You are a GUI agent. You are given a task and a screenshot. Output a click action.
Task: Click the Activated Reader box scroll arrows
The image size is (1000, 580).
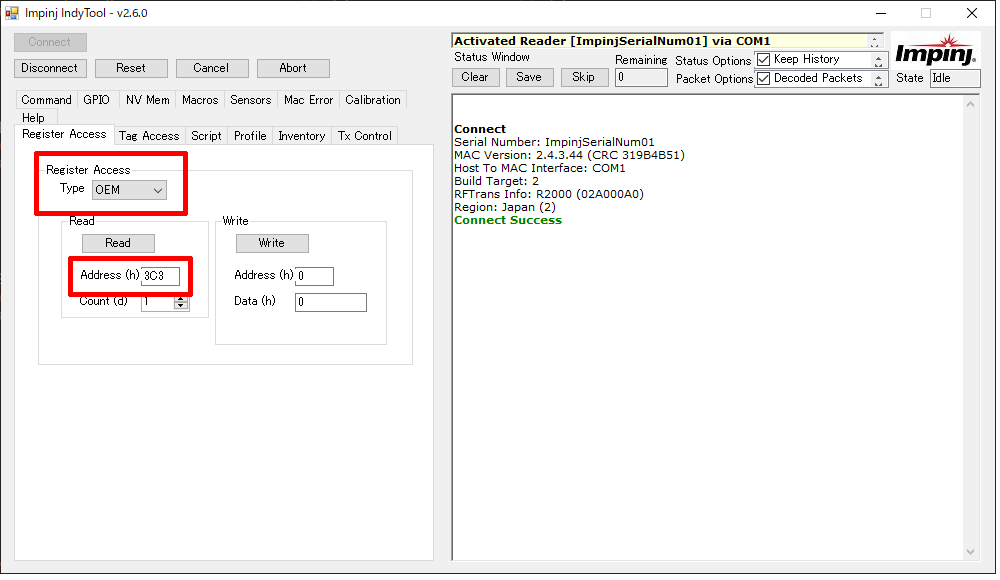pos(875,41)
